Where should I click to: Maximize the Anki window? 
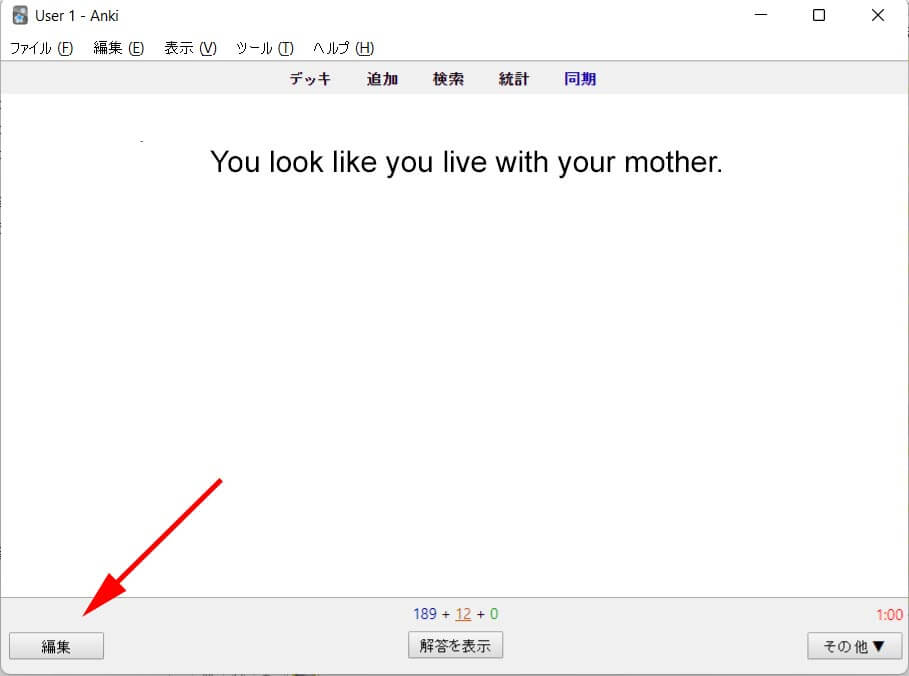point(819,15)
